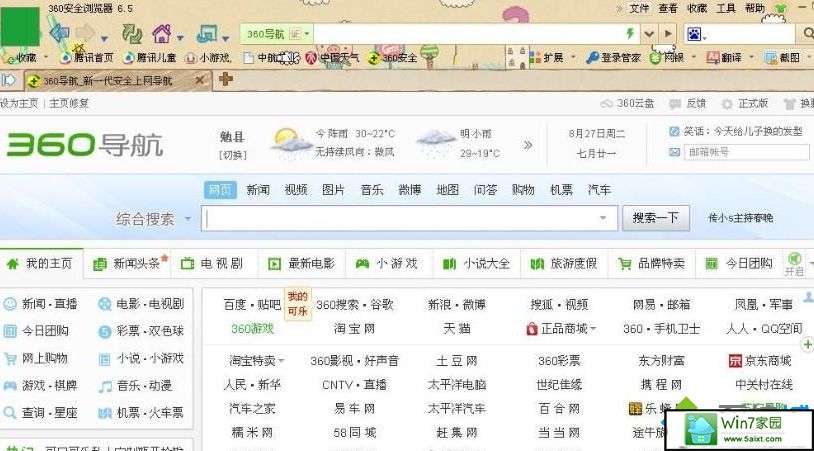This screenshot has height=451, width=814.
Task: Click the 搜索一下 button
Action: coord(656,218)
